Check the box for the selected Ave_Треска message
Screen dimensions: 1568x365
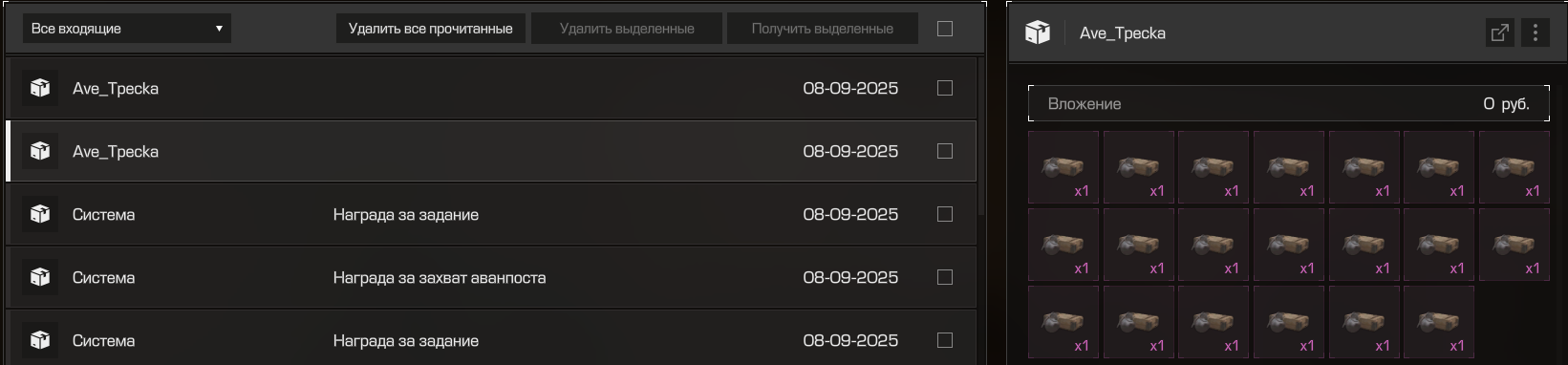[945, 151]
